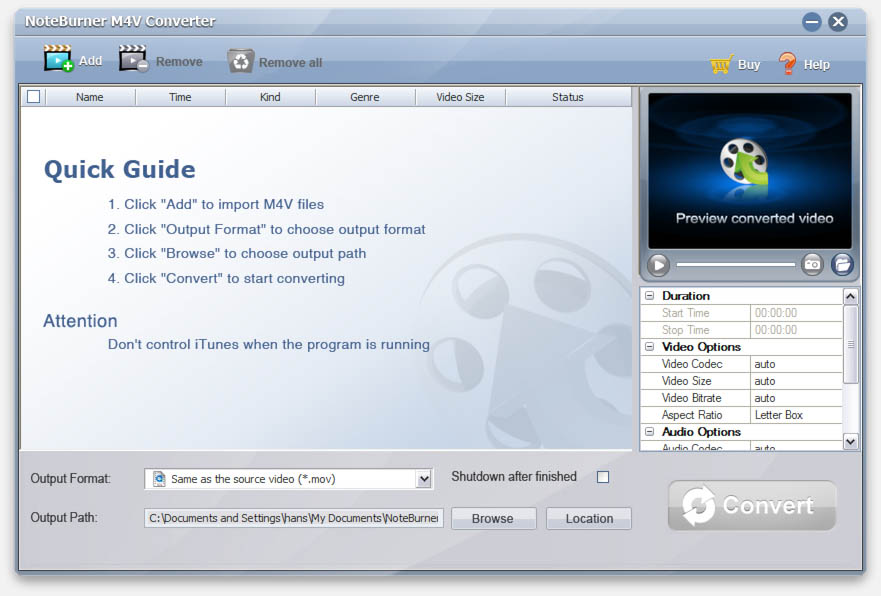Collapse the Audio Options section

tap(650, 431)
